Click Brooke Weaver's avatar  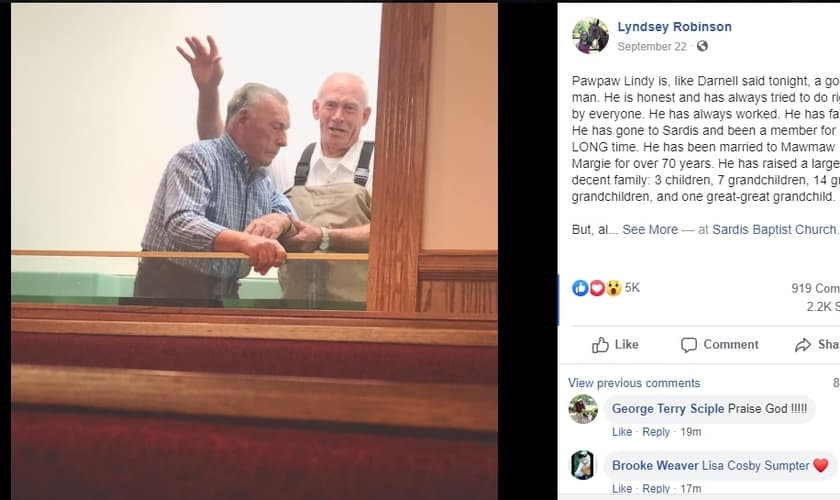[x=583, y=465]
